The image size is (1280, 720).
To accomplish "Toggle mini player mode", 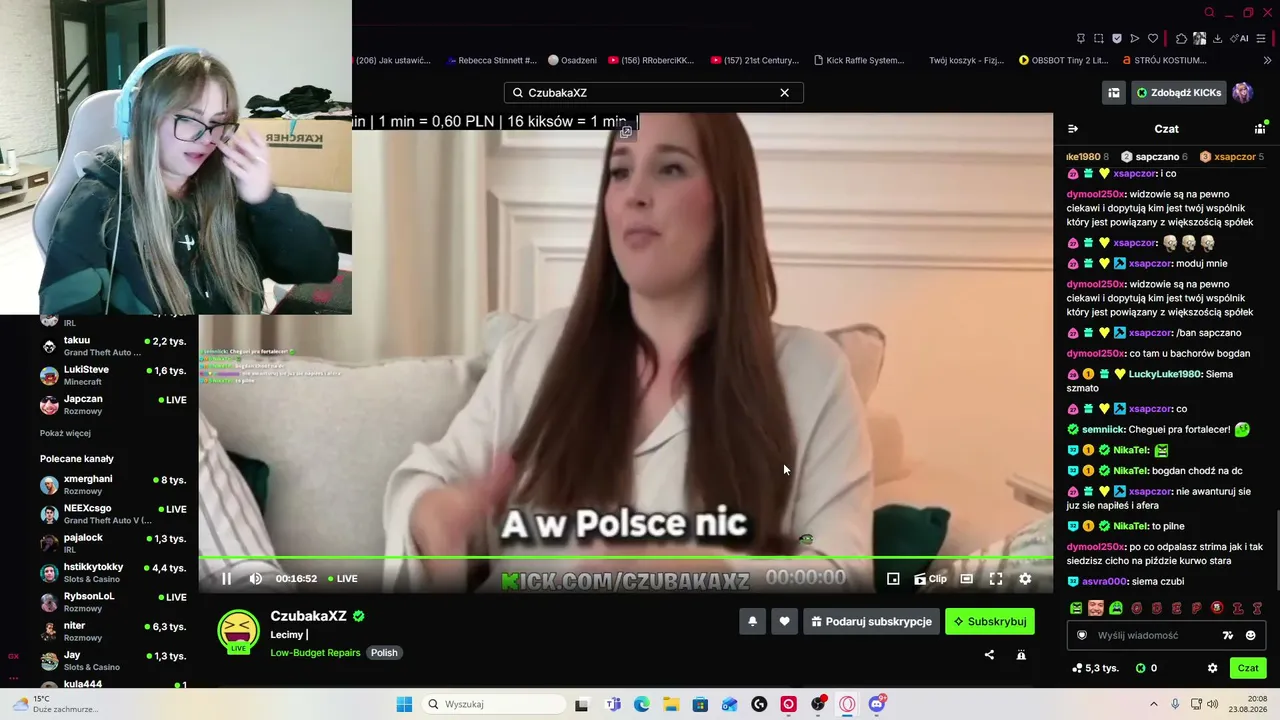I will 893,578.
